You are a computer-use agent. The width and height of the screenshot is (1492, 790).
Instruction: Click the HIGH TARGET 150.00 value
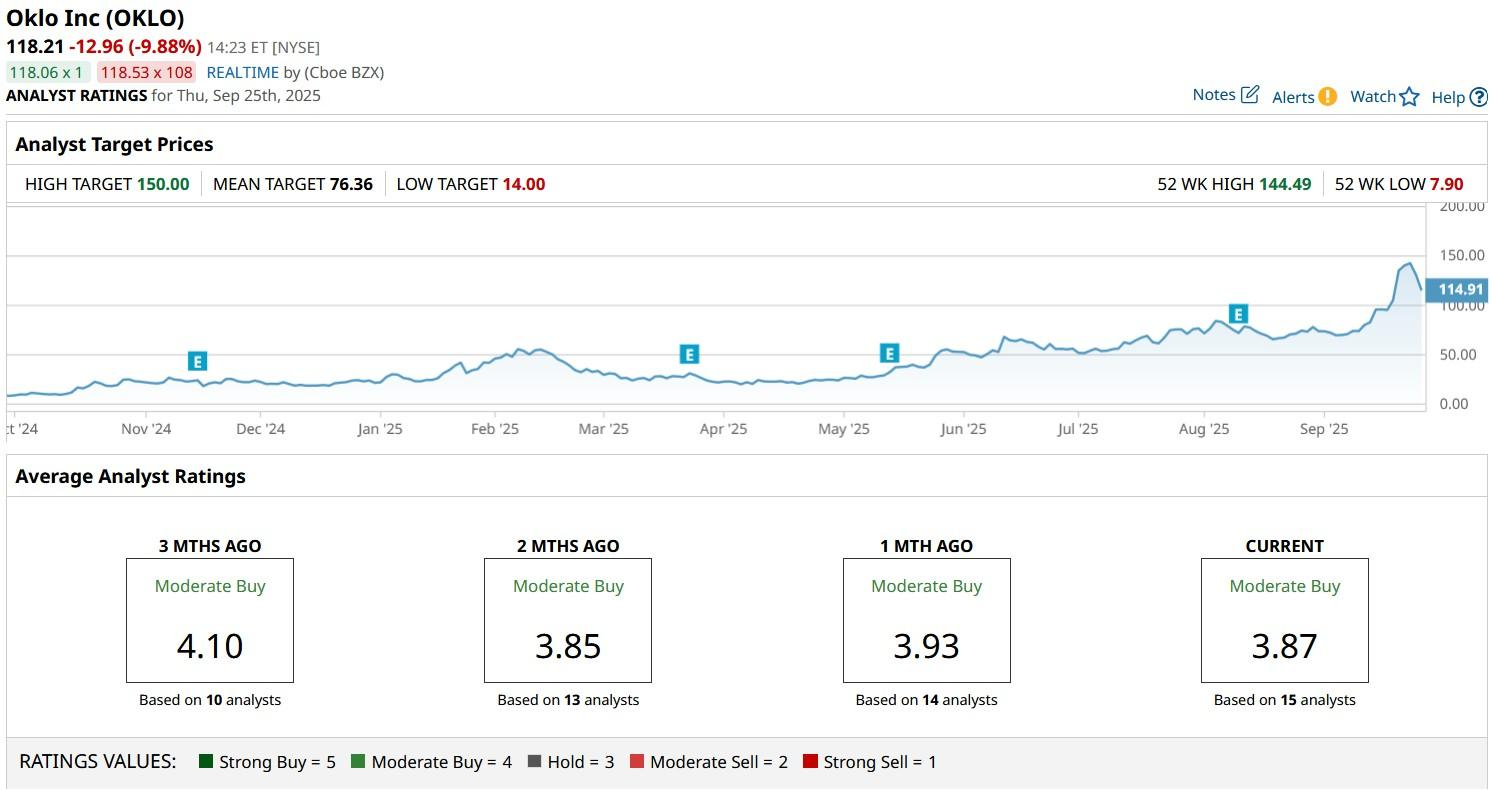point(163,184)
